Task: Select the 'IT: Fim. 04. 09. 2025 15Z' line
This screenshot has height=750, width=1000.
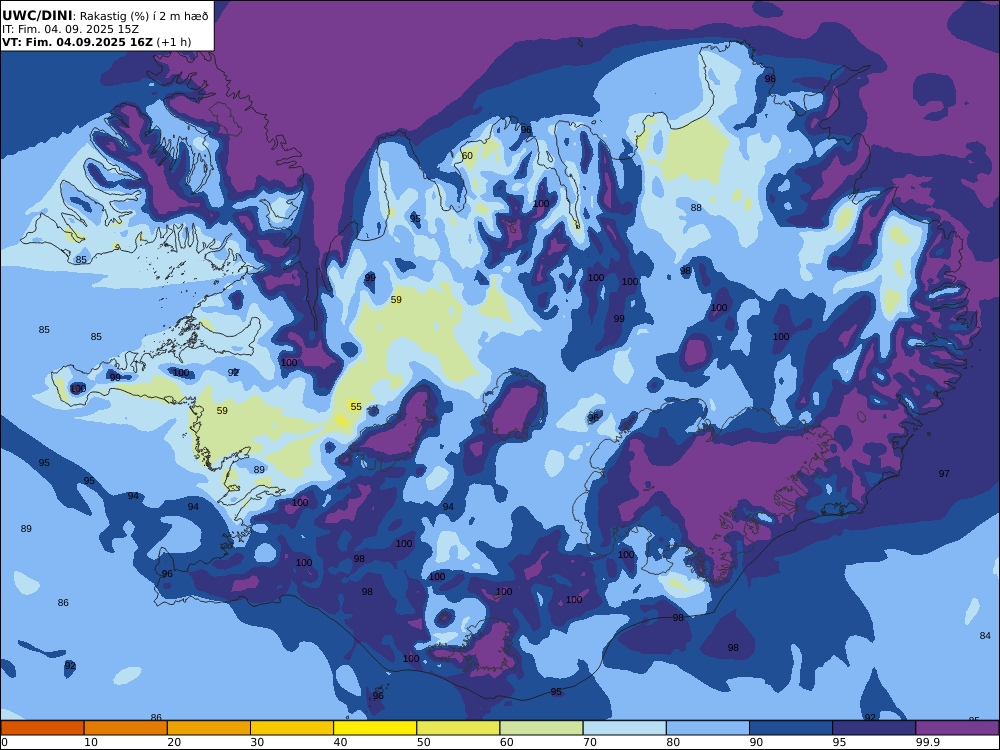Action: coord(70,29)
